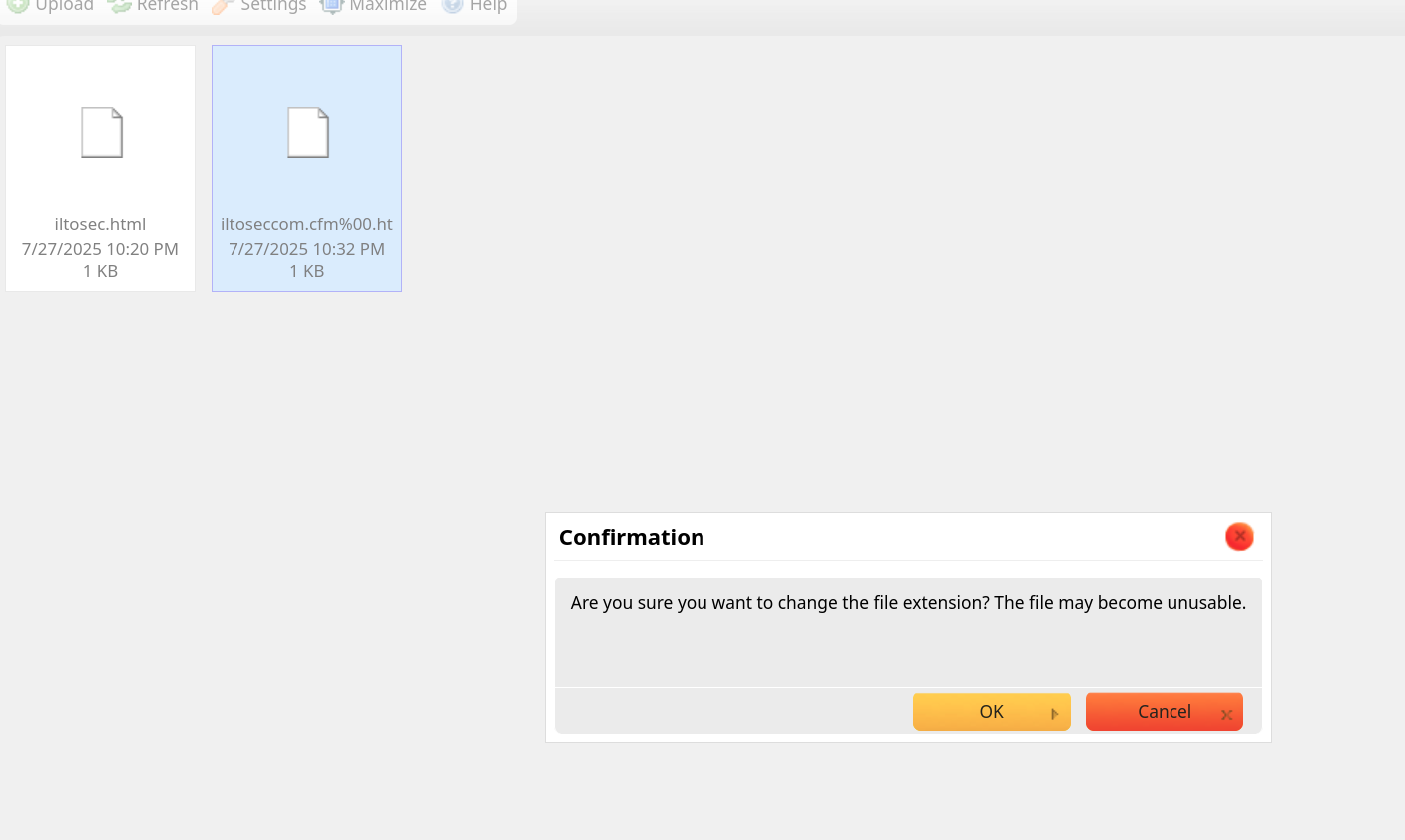Select the iltoseccom.cfm%00.ht file icon
The image size is (1405, 840).
click(308, 132)
